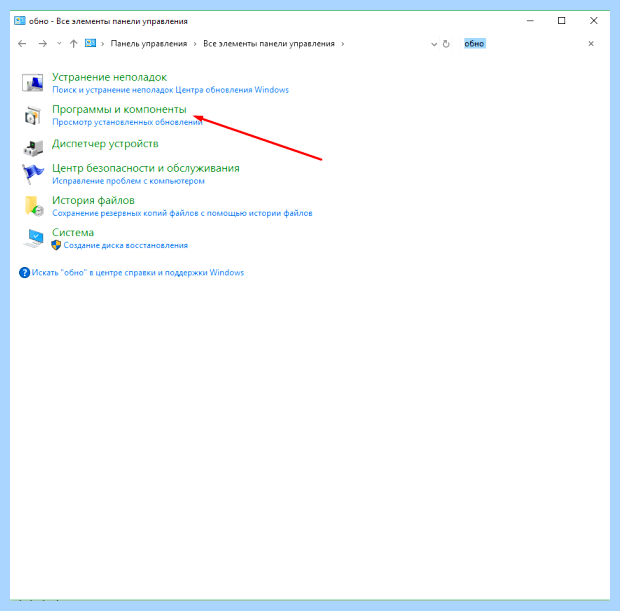Click the Programs and Components box icon
This screenshot has width=620, height=611.
click(x=32, y=115)
